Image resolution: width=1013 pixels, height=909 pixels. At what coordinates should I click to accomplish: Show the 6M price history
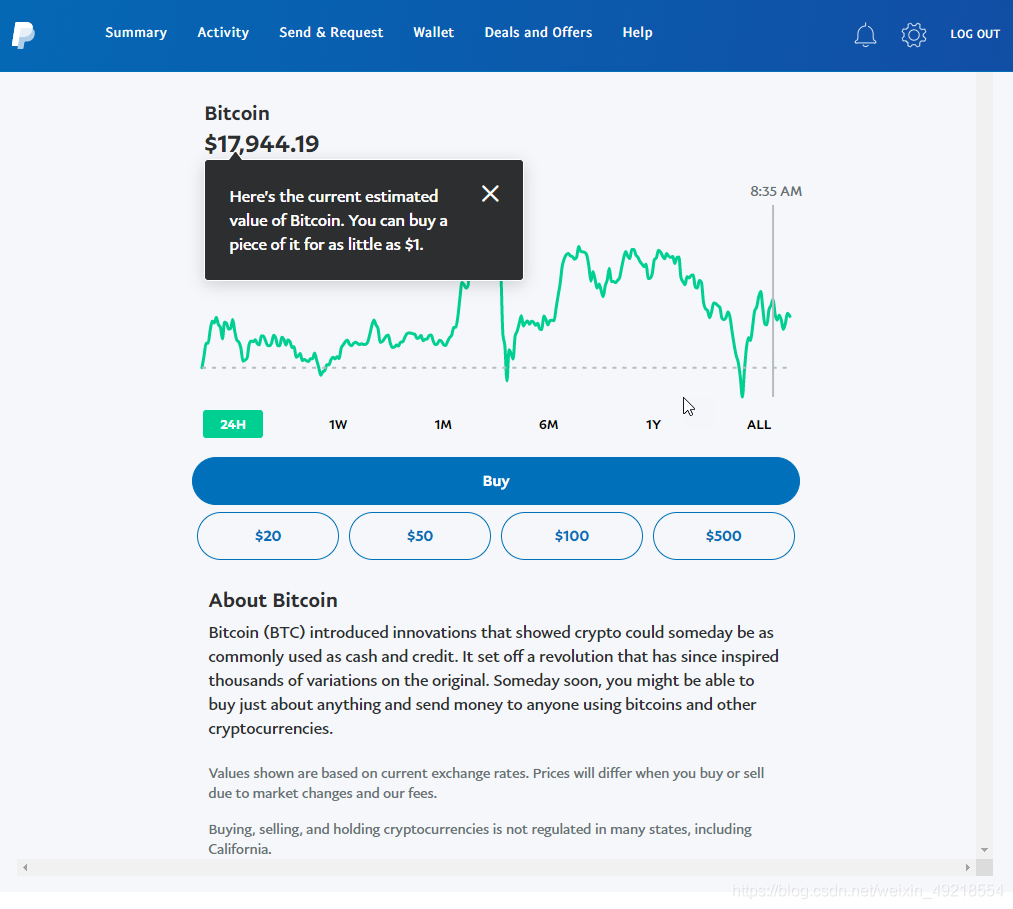coord(548,424)
